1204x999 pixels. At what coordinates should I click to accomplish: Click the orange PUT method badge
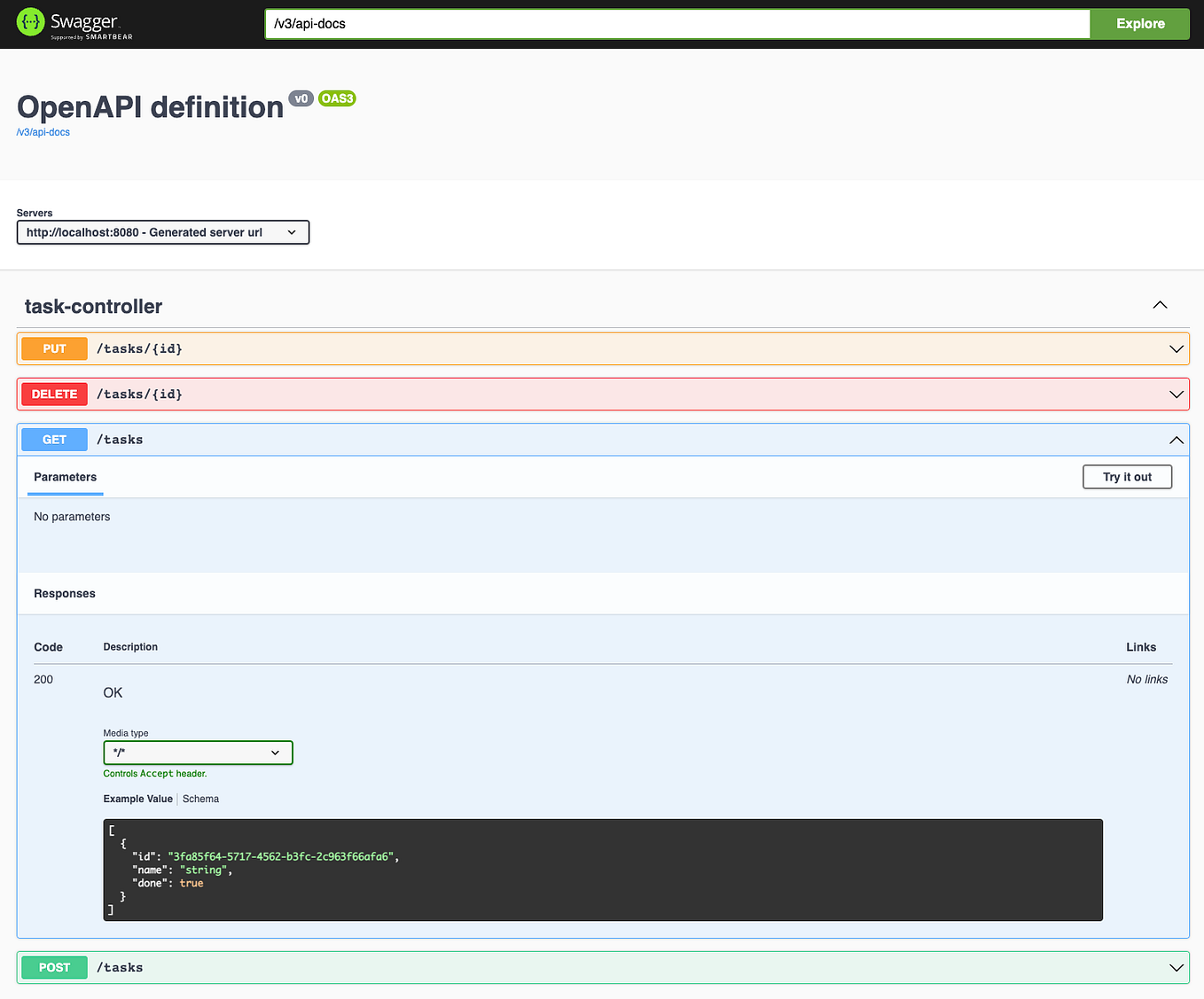coord(53,348)
